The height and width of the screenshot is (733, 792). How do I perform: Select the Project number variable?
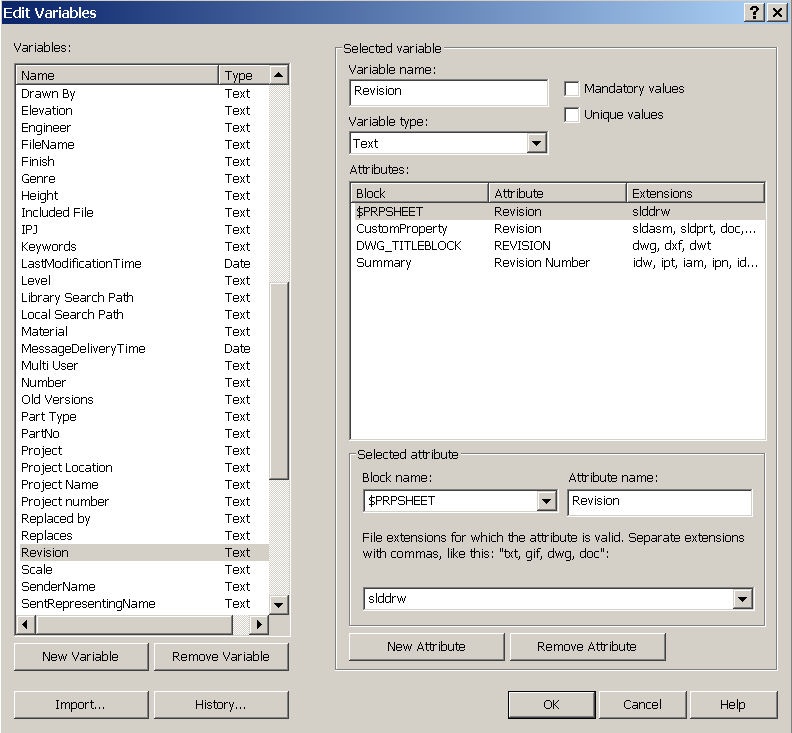(x=143, y=502)
